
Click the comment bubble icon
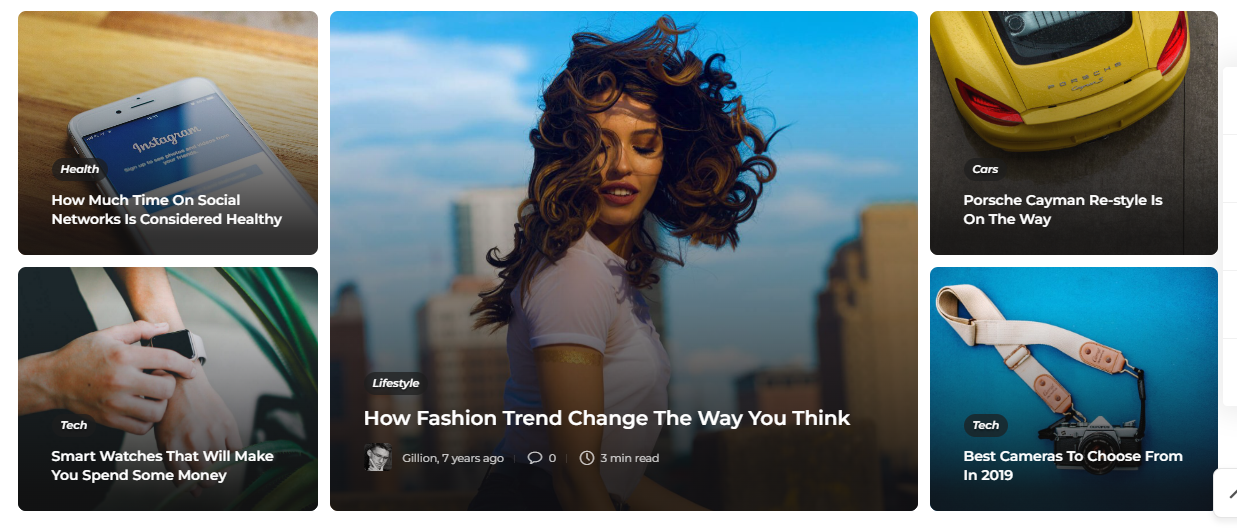coord(535,458)
